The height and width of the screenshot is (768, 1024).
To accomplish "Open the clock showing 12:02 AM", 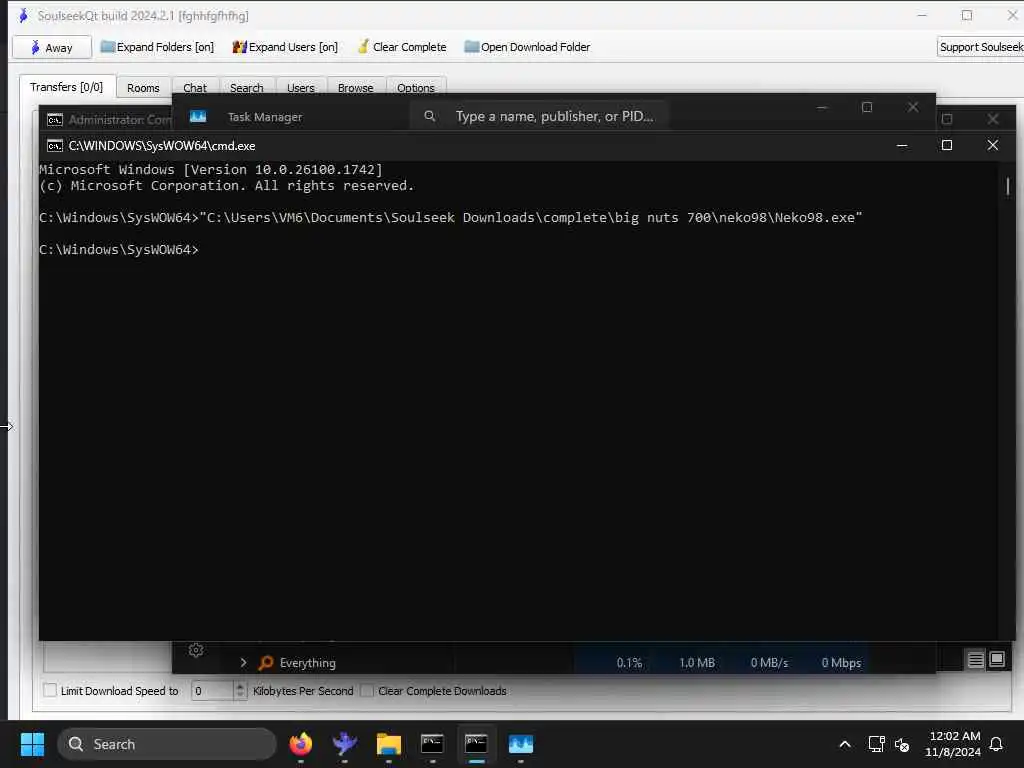I will point(953,744).
